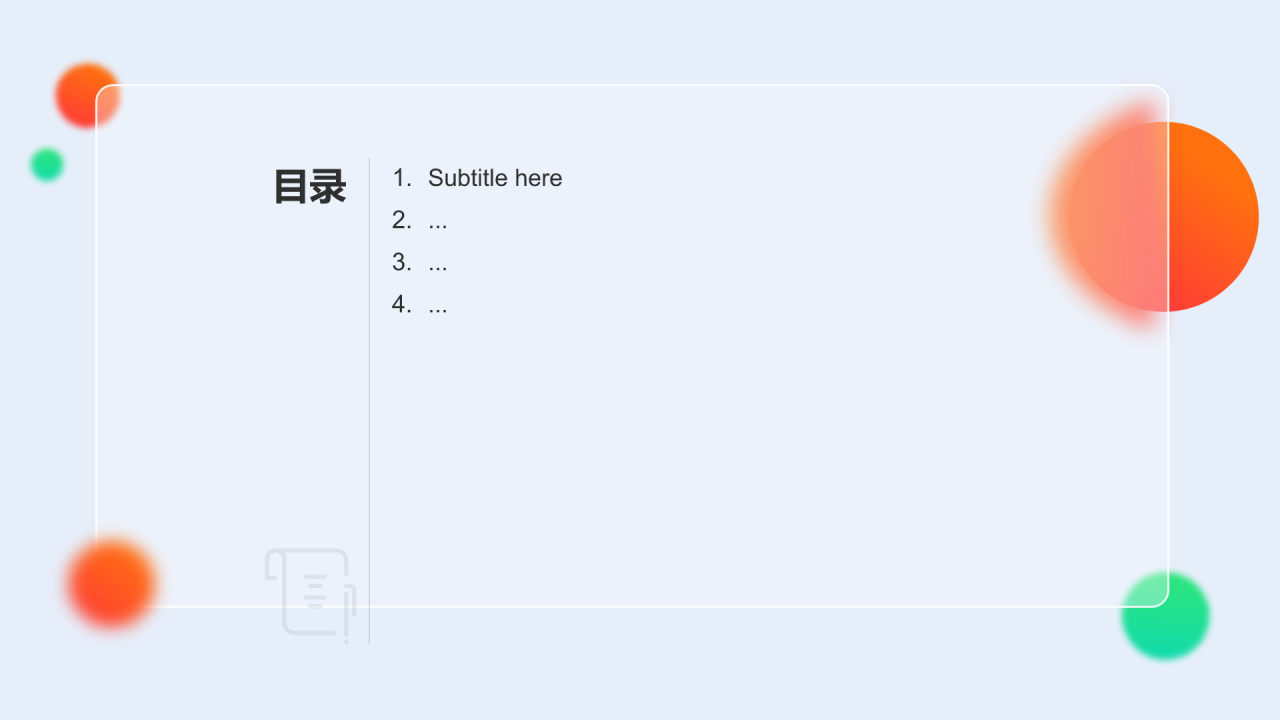
Task: Click the list number '1.'
Action: [x=402, y=178]
